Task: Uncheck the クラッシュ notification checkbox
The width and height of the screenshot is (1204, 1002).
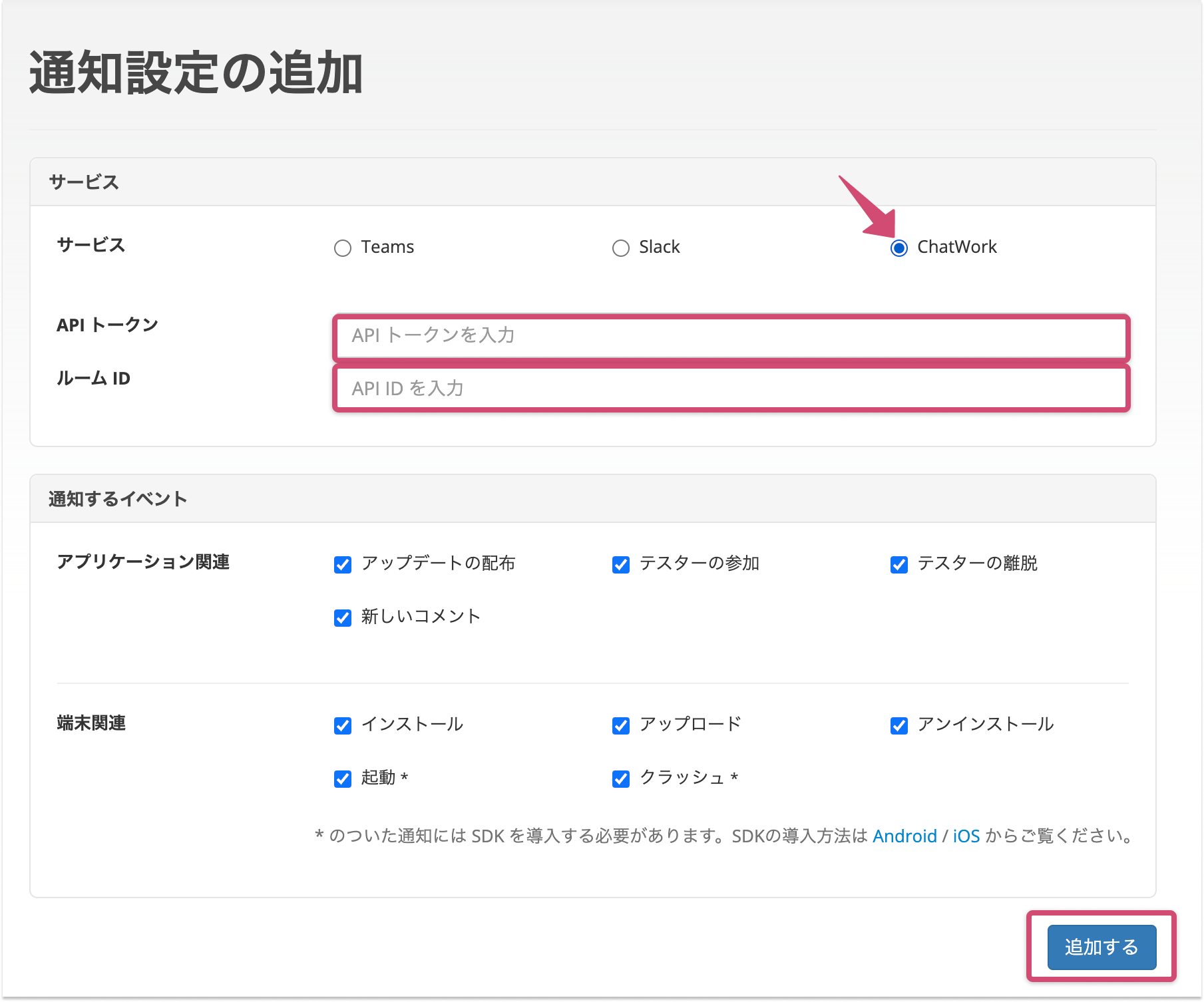Action: 620,778
